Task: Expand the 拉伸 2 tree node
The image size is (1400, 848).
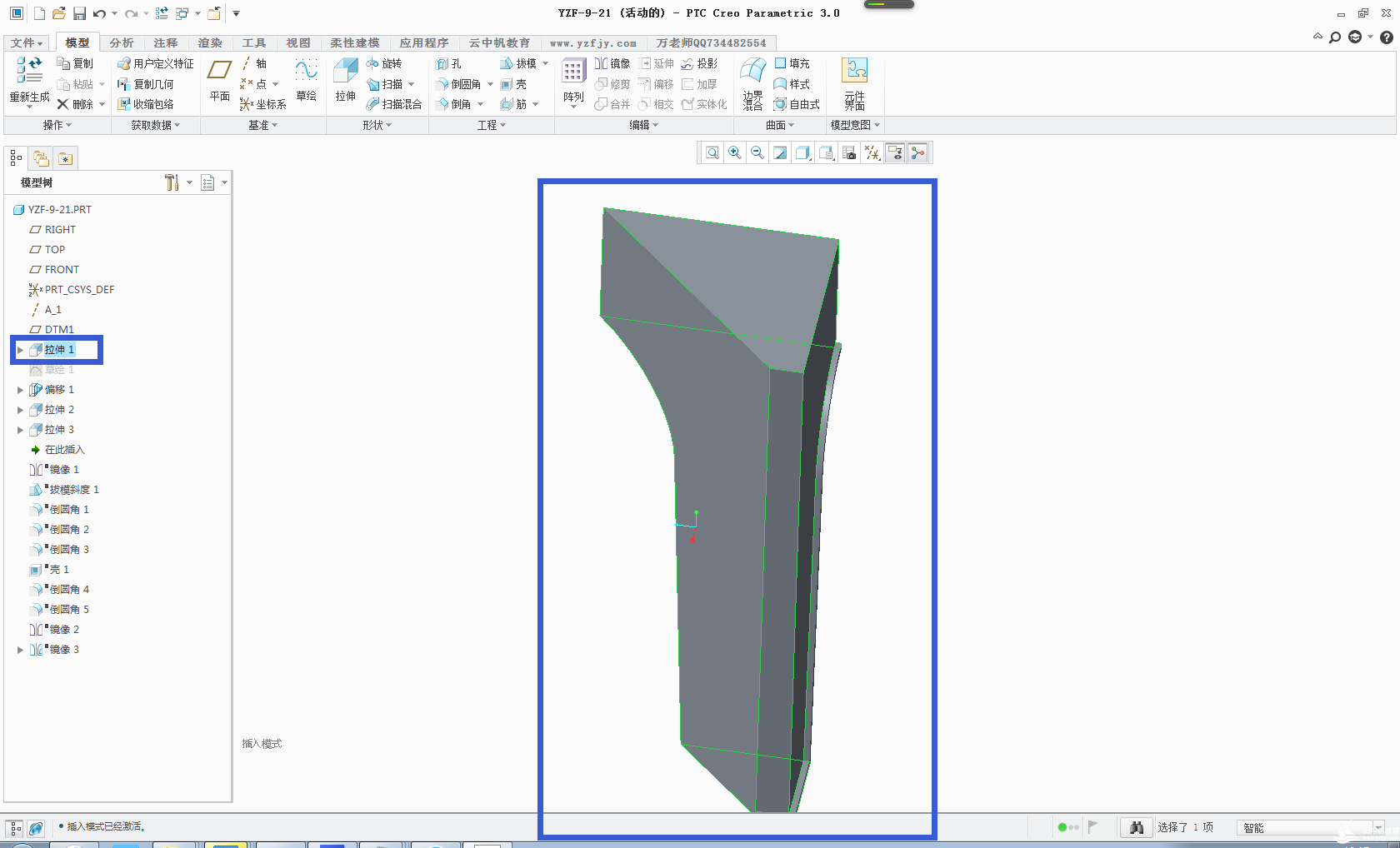Action: 20,410
